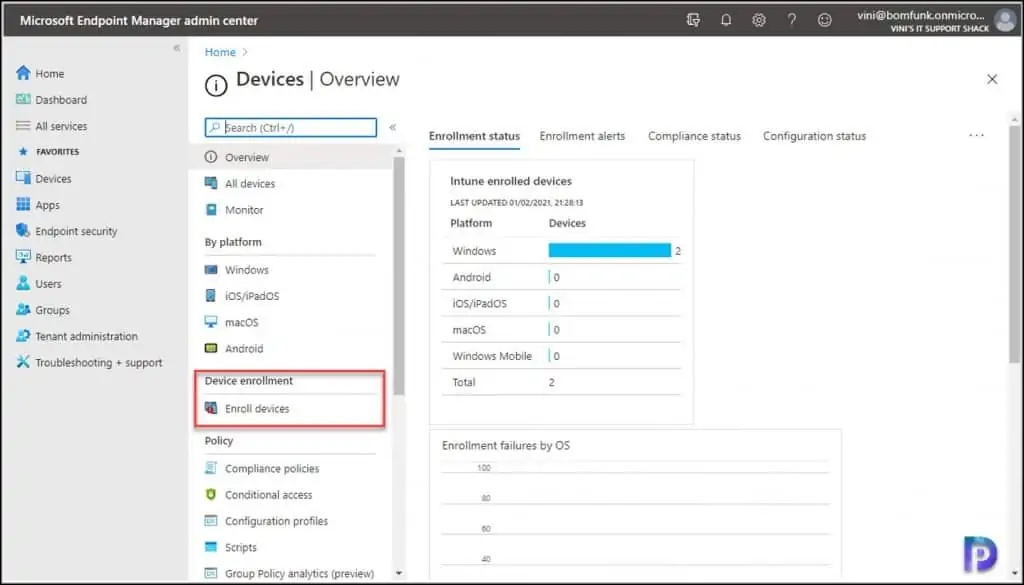This screenshot has width=1024, height=585.
Task: Collapse the left navigation sidebar
Action: [x=176, y=48]
